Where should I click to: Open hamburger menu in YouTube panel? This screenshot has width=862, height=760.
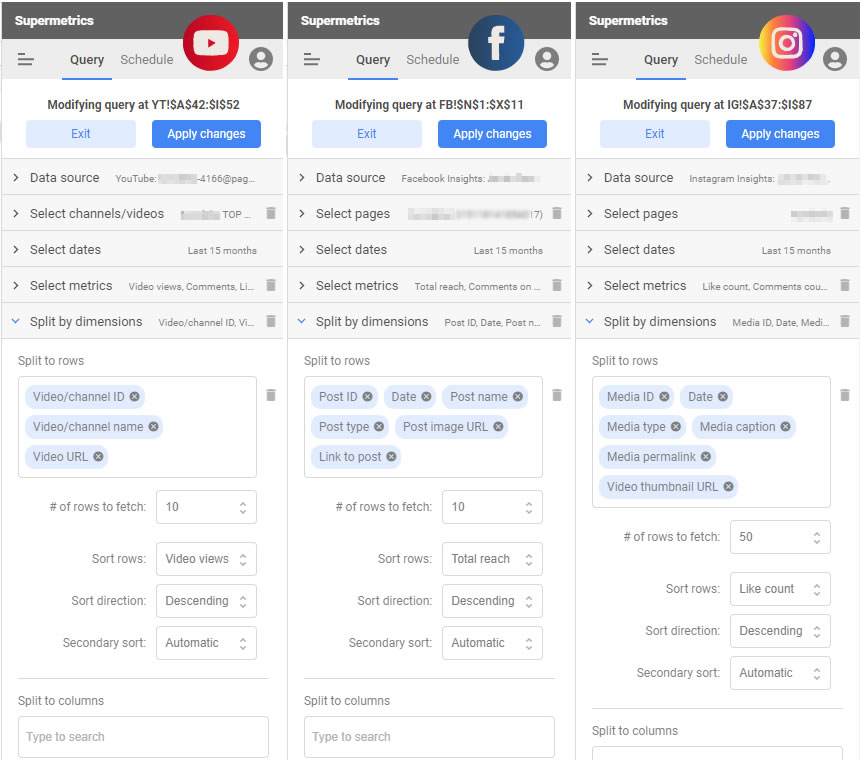point(26,59)
